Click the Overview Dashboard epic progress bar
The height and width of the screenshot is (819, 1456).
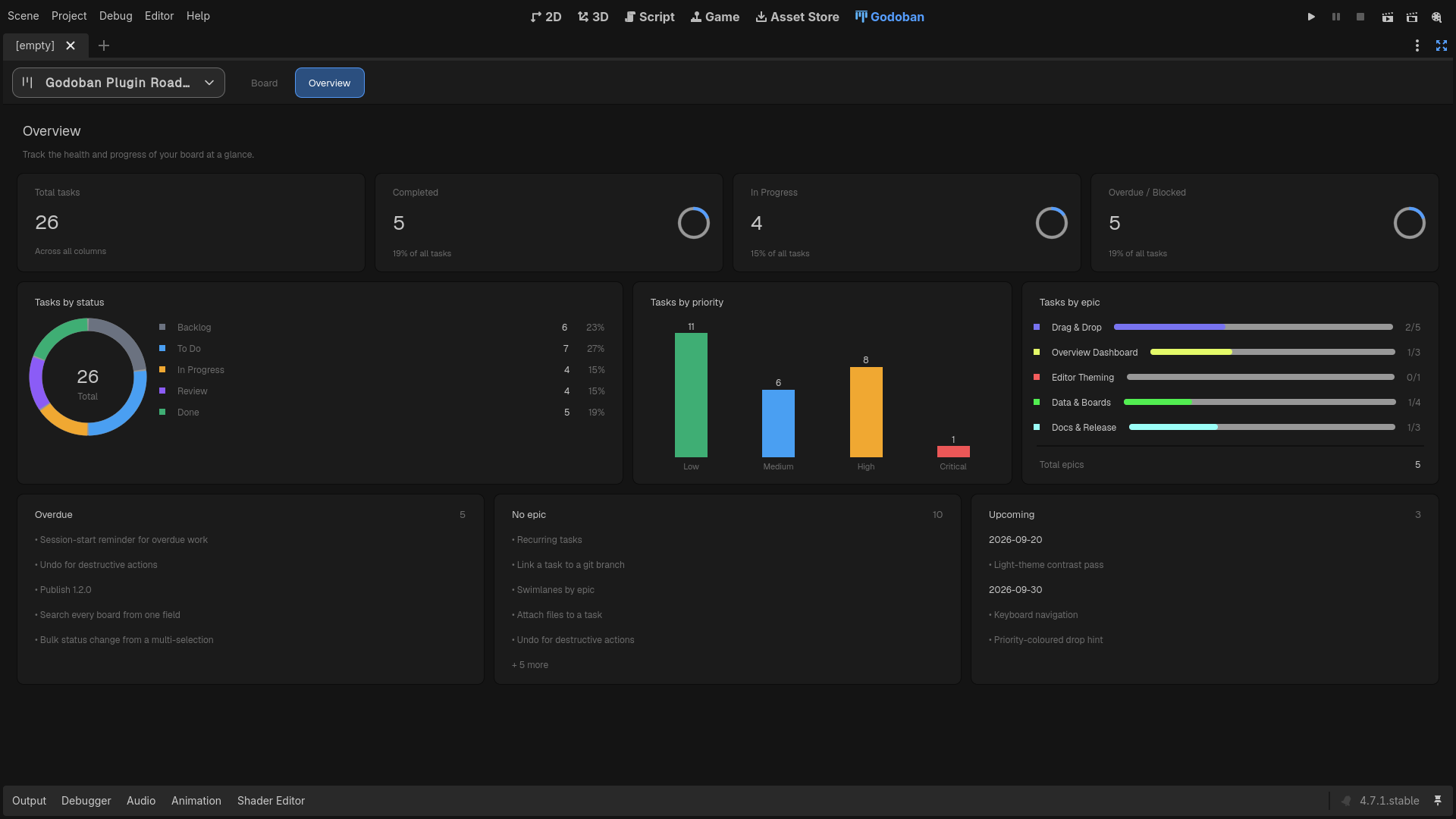[x=1272, y=352]
